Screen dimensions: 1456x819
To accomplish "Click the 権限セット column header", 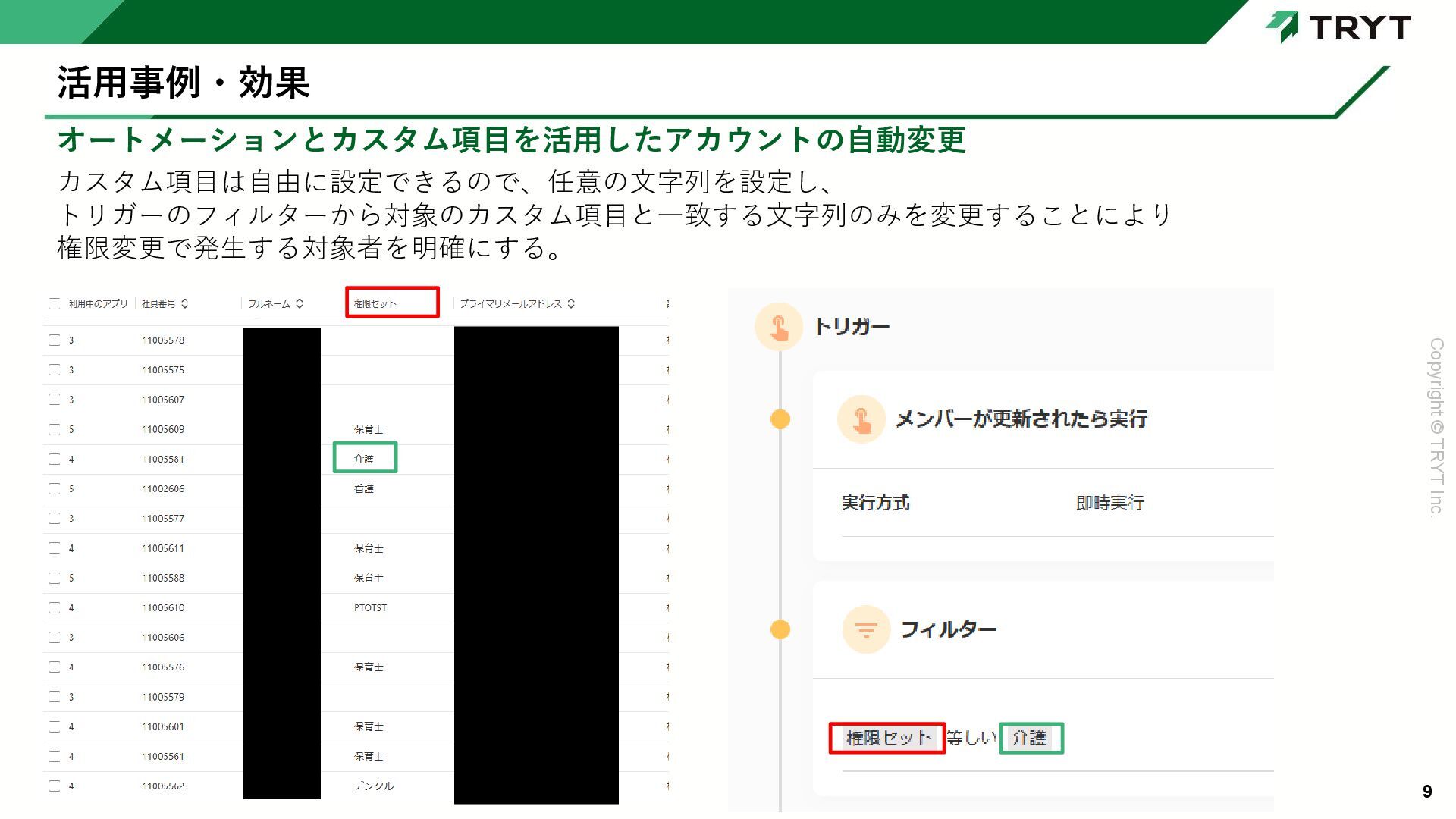I will click(x=375, y=303).
